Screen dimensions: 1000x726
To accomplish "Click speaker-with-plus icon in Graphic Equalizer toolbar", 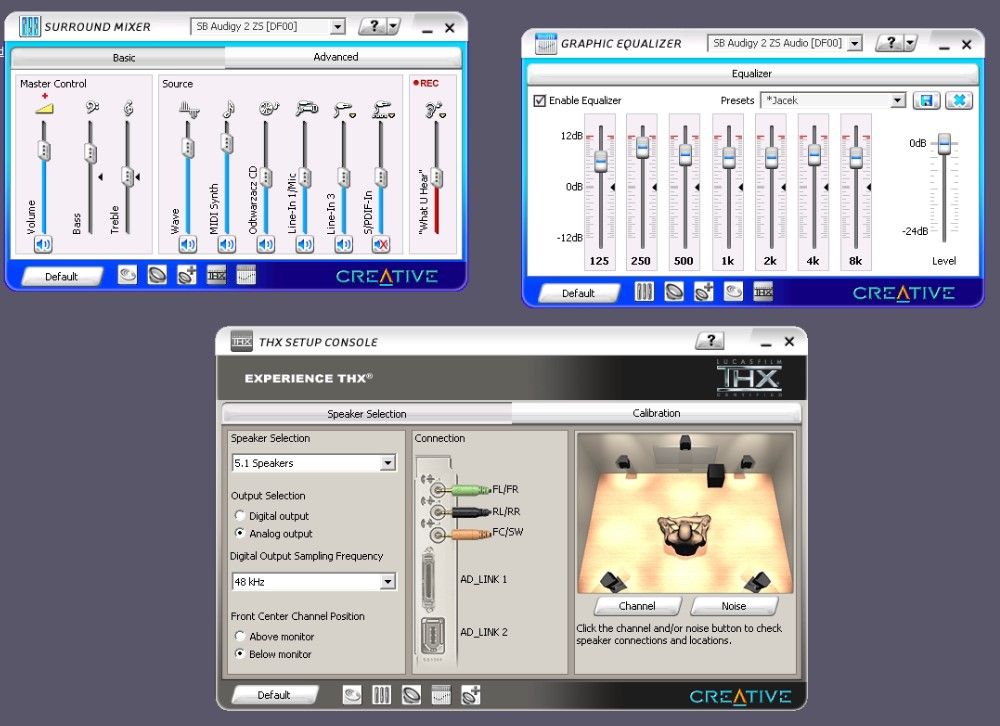I will pos(703,292).
